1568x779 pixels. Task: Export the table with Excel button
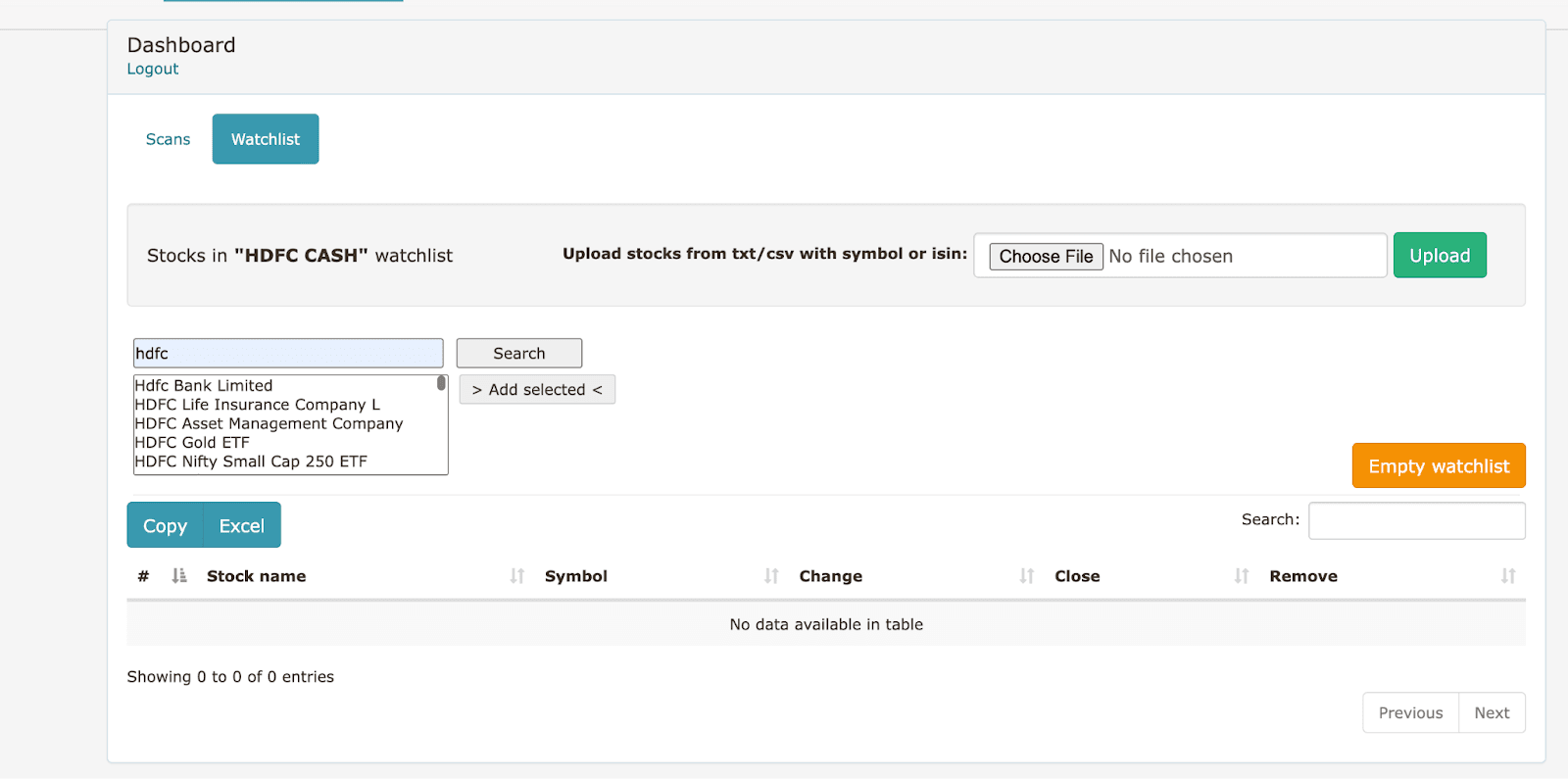click(241, 526)
